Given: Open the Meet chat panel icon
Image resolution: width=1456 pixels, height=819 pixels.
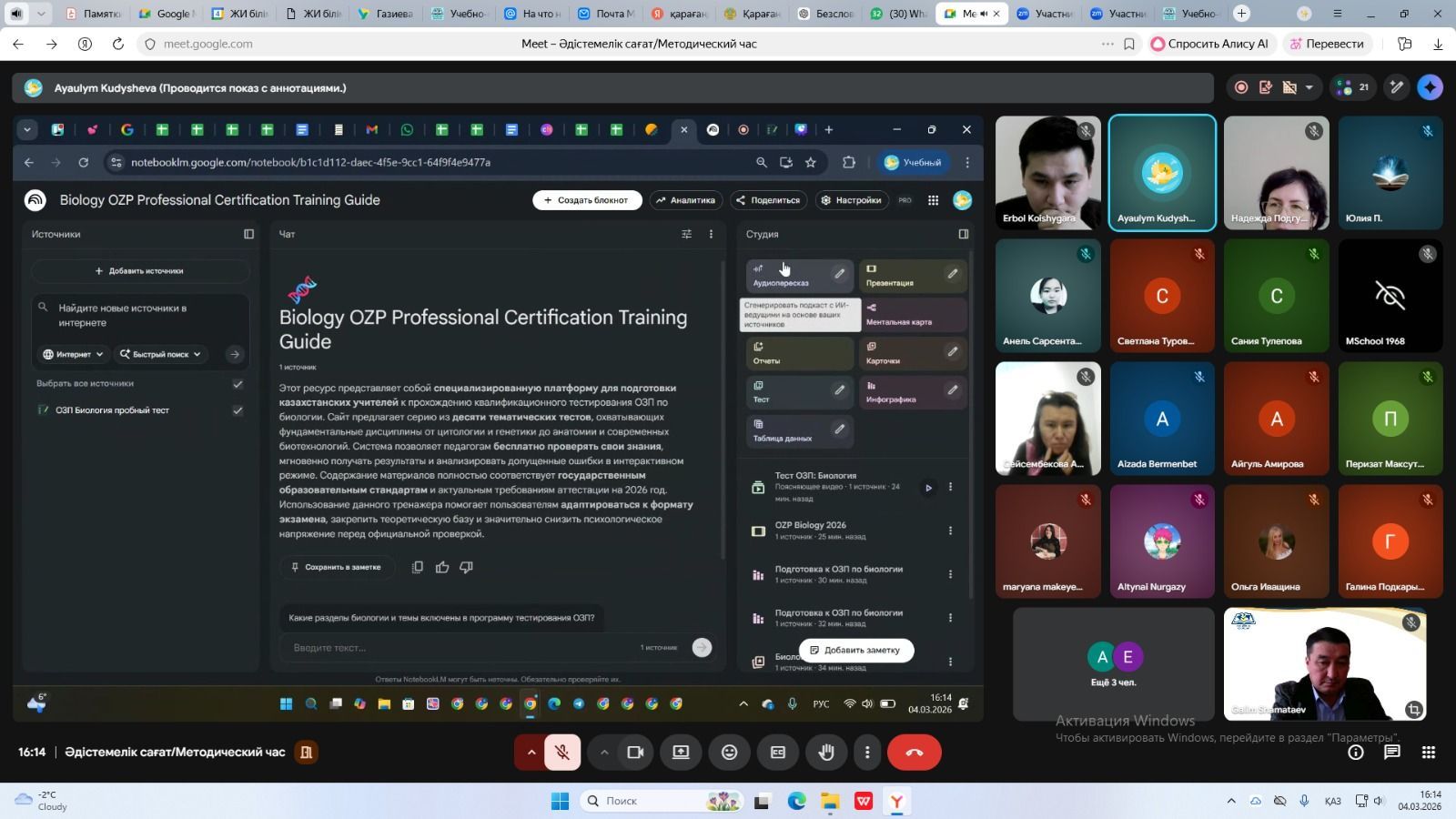Looking at the screenshot, I should tap(1391, 752).
